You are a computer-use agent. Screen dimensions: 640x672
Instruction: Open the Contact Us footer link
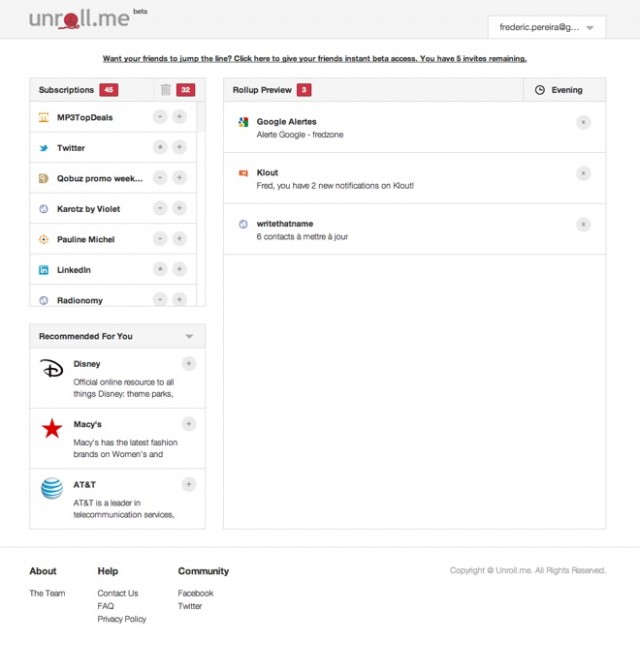point(118,593)
